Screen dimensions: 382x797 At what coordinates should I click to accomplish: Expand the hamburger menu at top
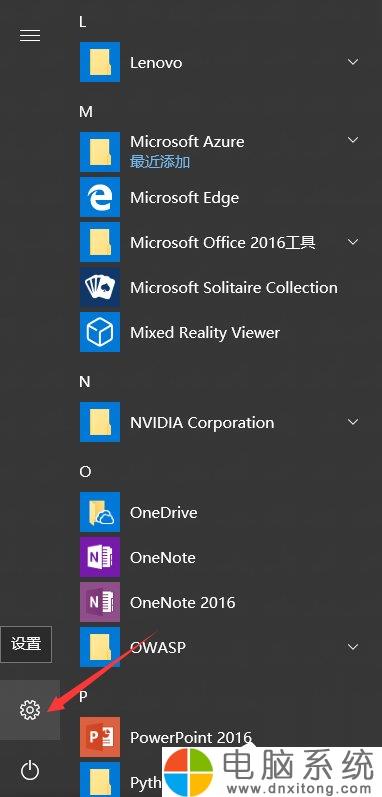(29, 35)
